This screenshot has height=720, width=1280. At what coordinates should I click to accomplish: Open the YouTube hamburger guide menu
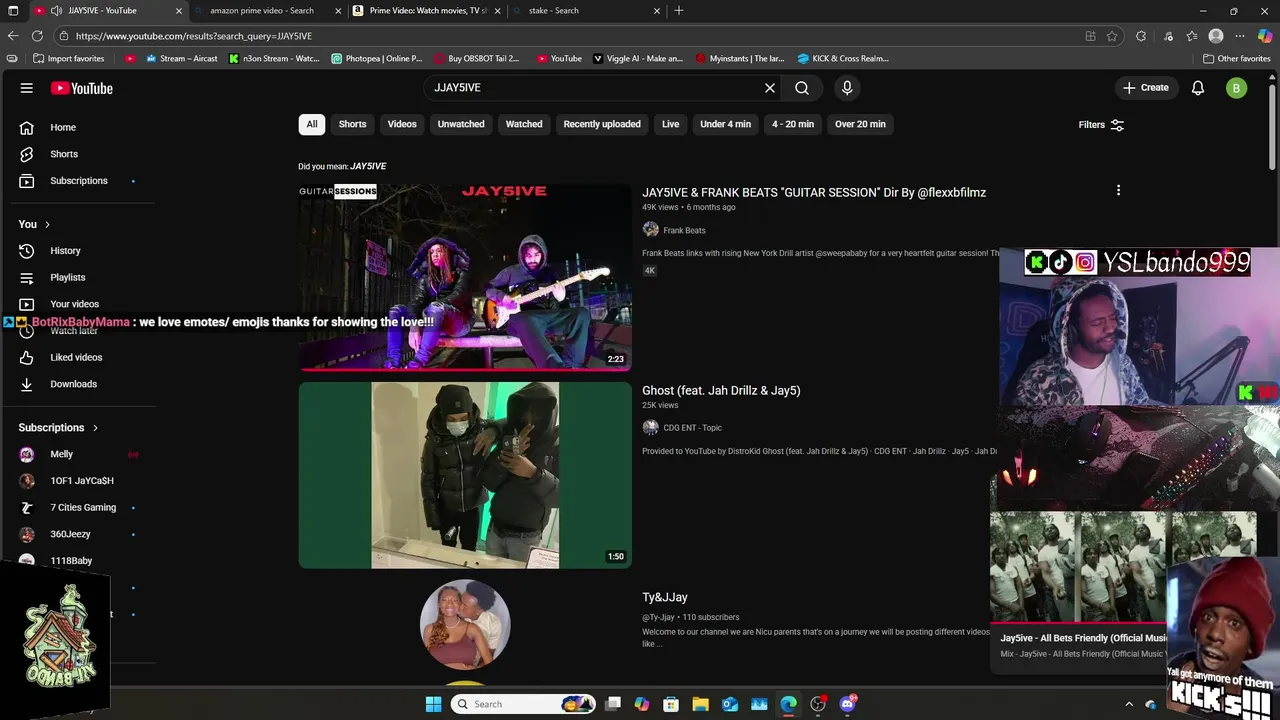27,88
